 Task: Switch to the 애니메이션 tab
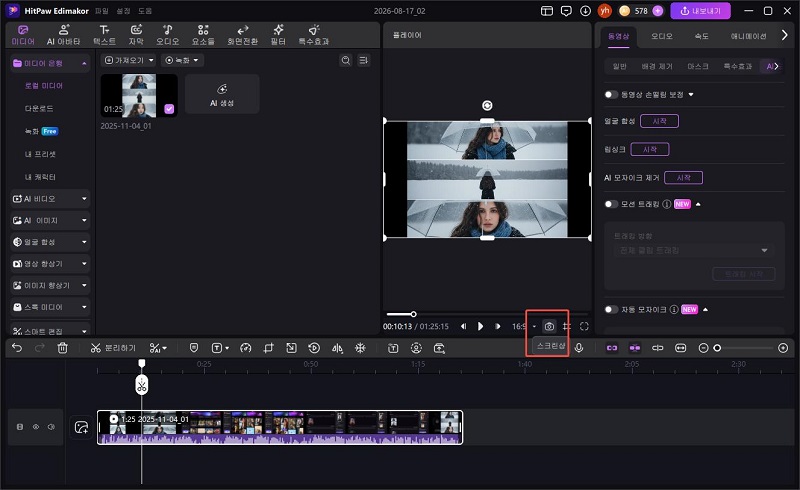click(x=748, y=36)
